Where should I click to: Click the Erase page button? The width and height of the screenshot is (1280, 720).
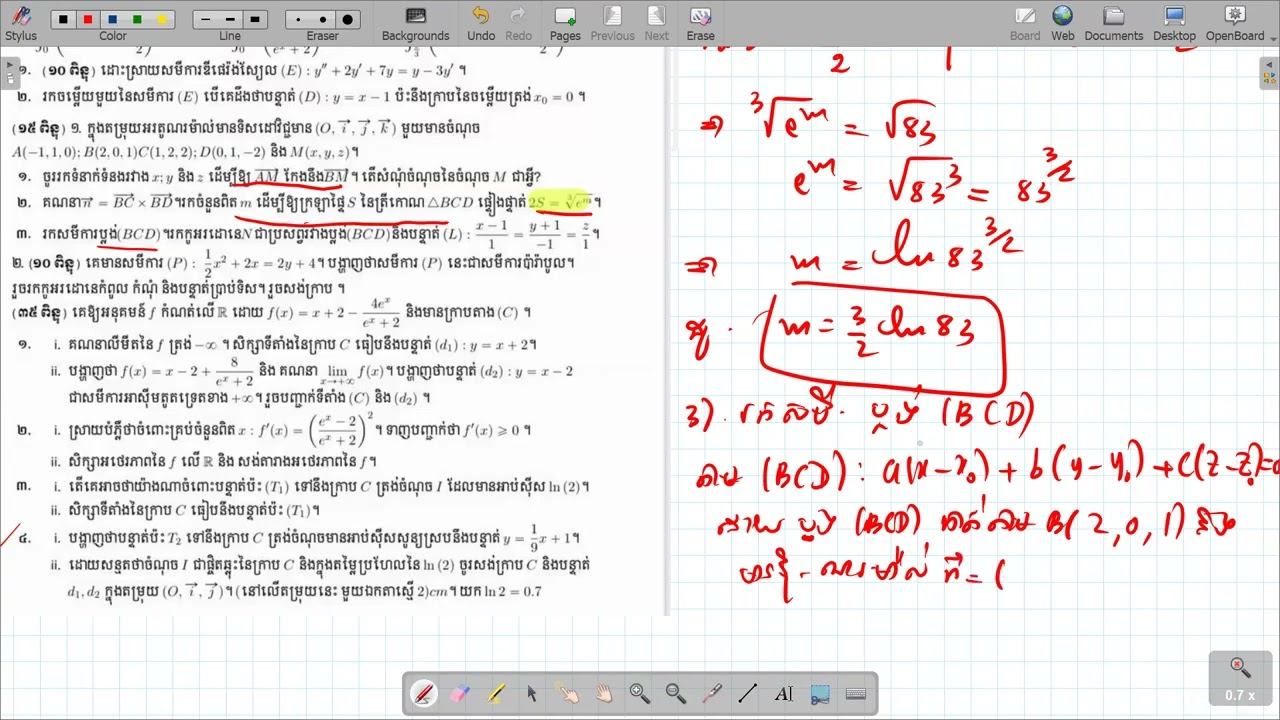700,23
